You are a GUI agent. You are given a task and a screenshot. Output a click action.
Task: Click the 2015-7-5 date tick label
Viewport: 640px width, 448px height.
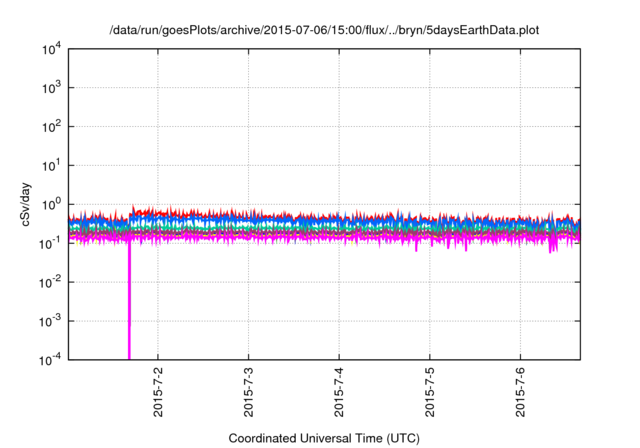430,392
